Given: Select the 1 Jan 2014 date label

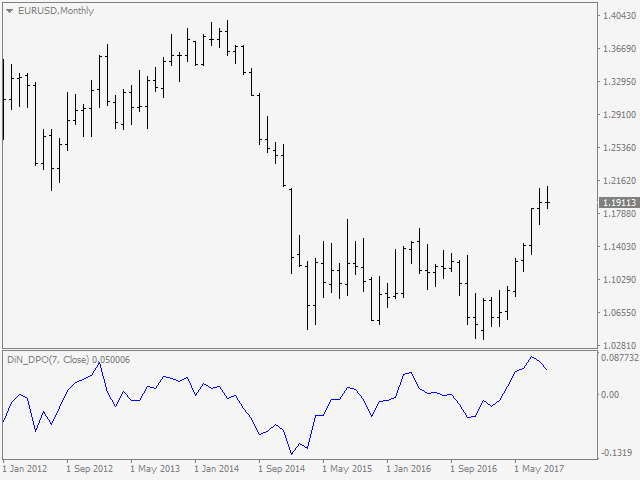Looking at the screenshot, I should [216, 469].
